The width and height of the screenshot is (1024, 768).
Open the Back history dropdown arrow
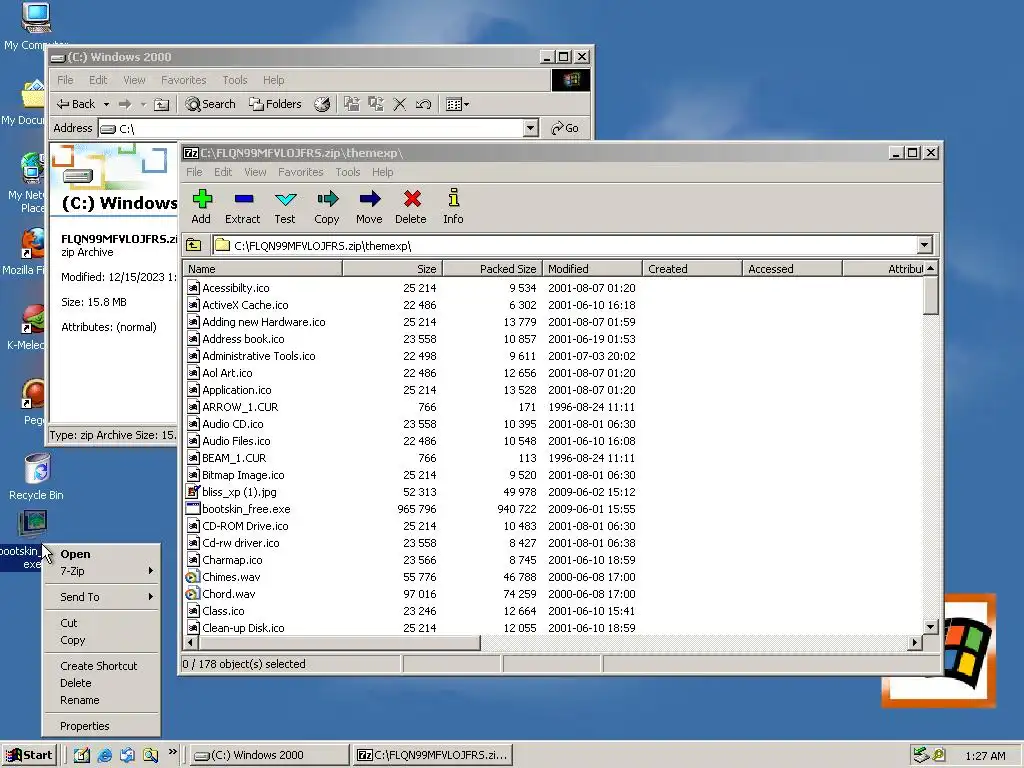point(106,104)
